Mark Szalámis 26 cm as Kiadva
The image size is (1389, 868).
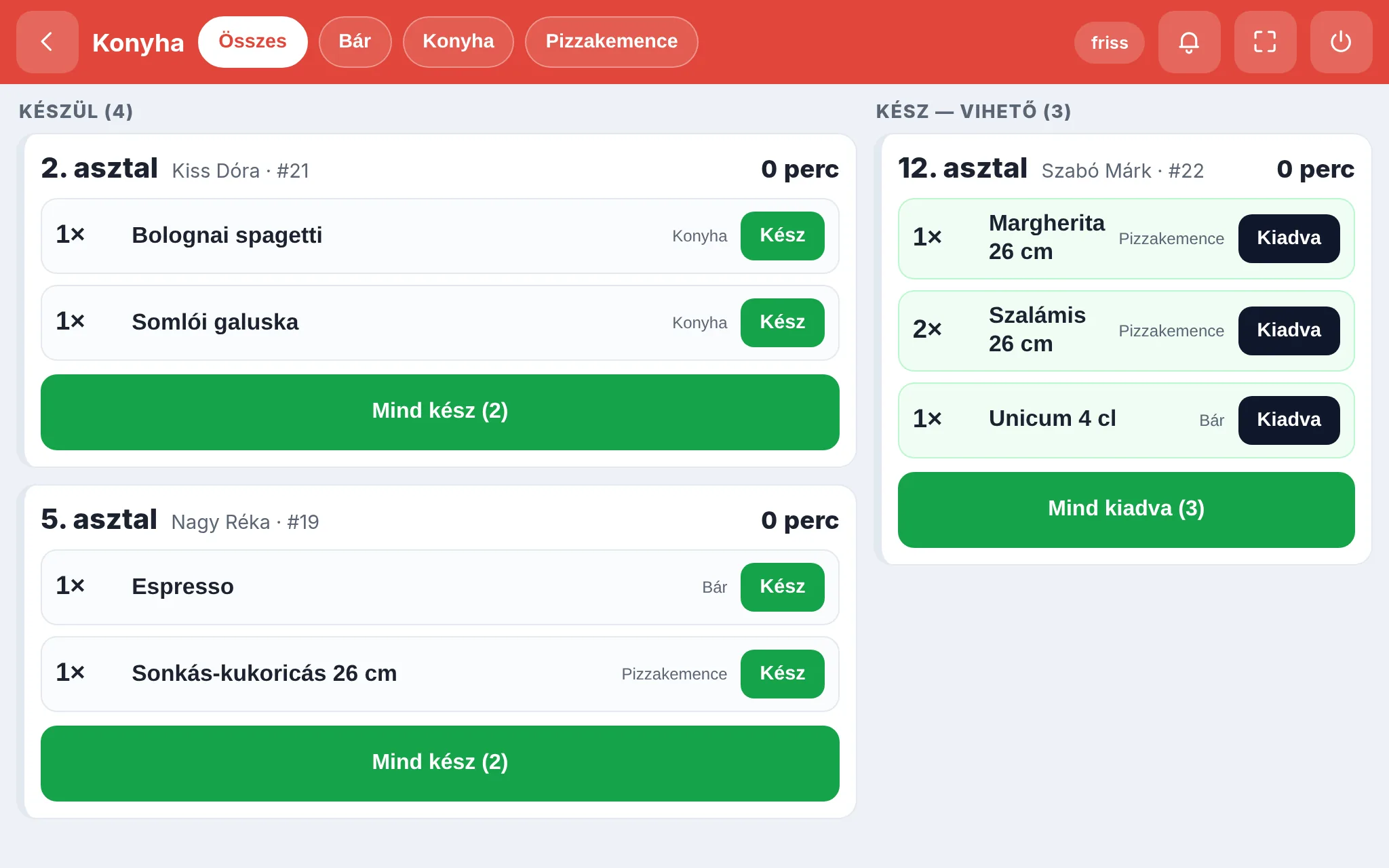1289,331
